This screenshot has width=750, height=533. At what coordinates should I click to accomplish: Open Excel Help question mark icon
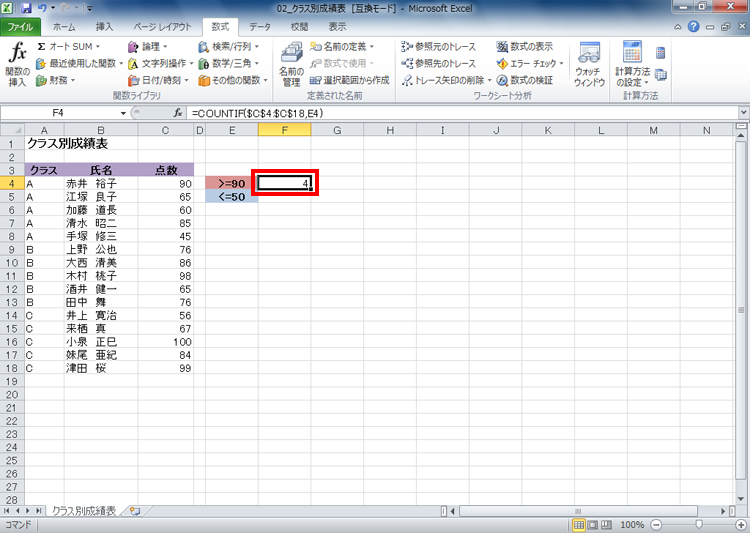(693, 27)
